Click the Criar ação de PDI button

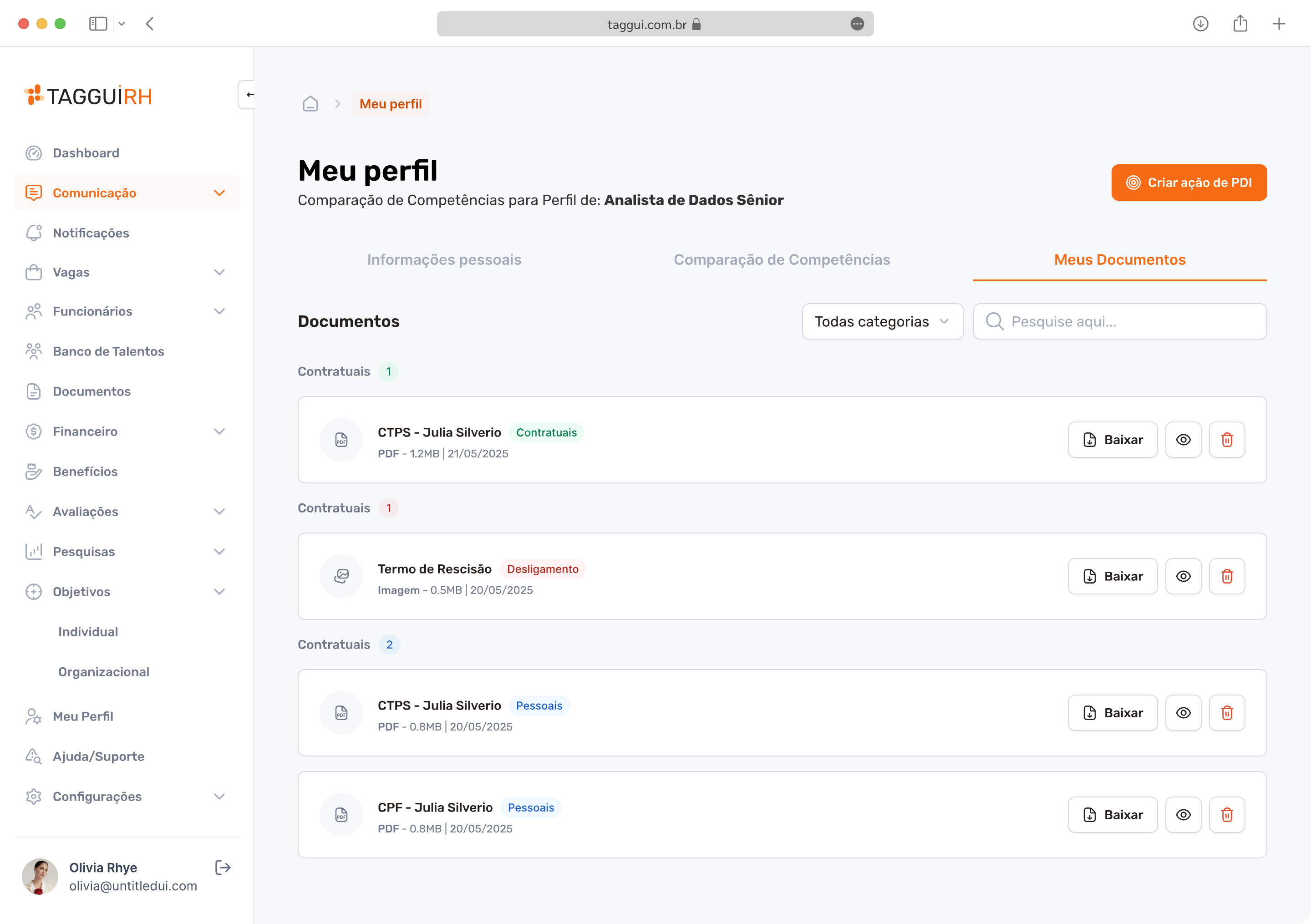coord(1189,183)
